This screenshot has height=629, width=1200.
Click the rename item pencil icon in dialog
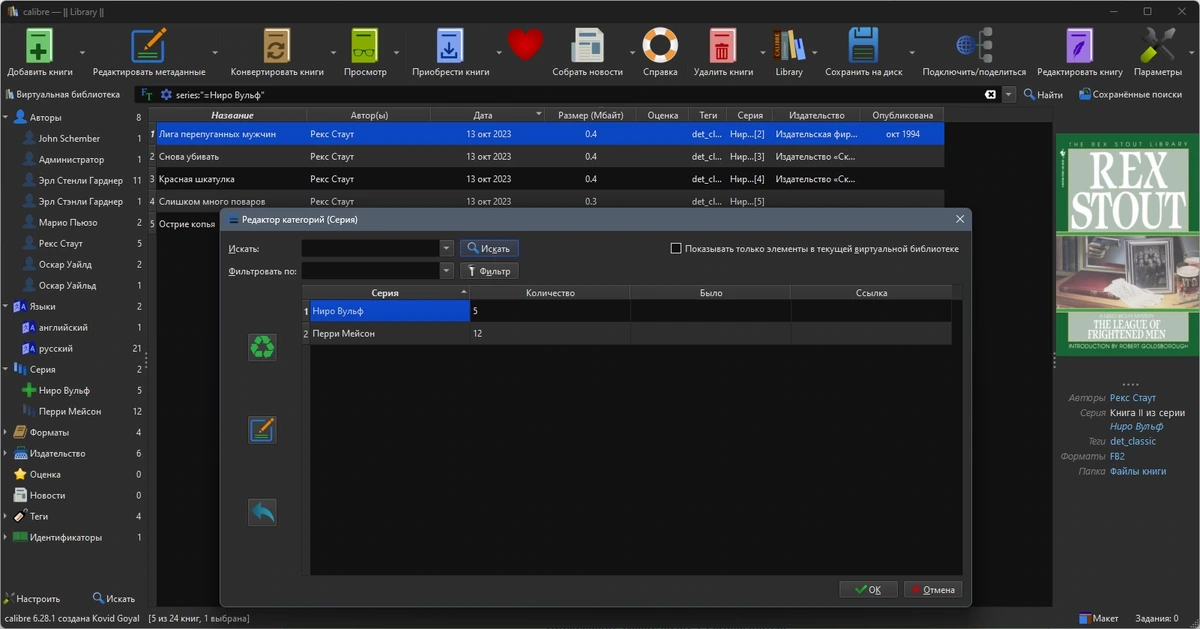coord(262,430)
